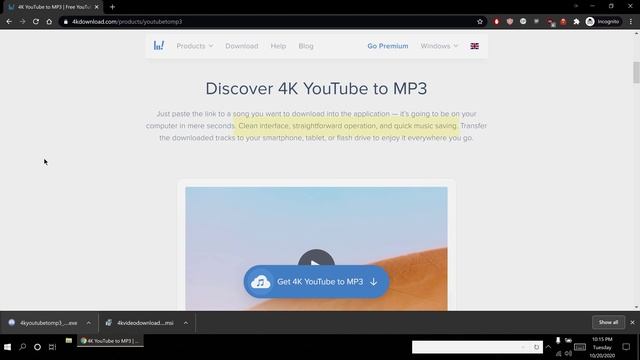Go forward in browser history

22,22
